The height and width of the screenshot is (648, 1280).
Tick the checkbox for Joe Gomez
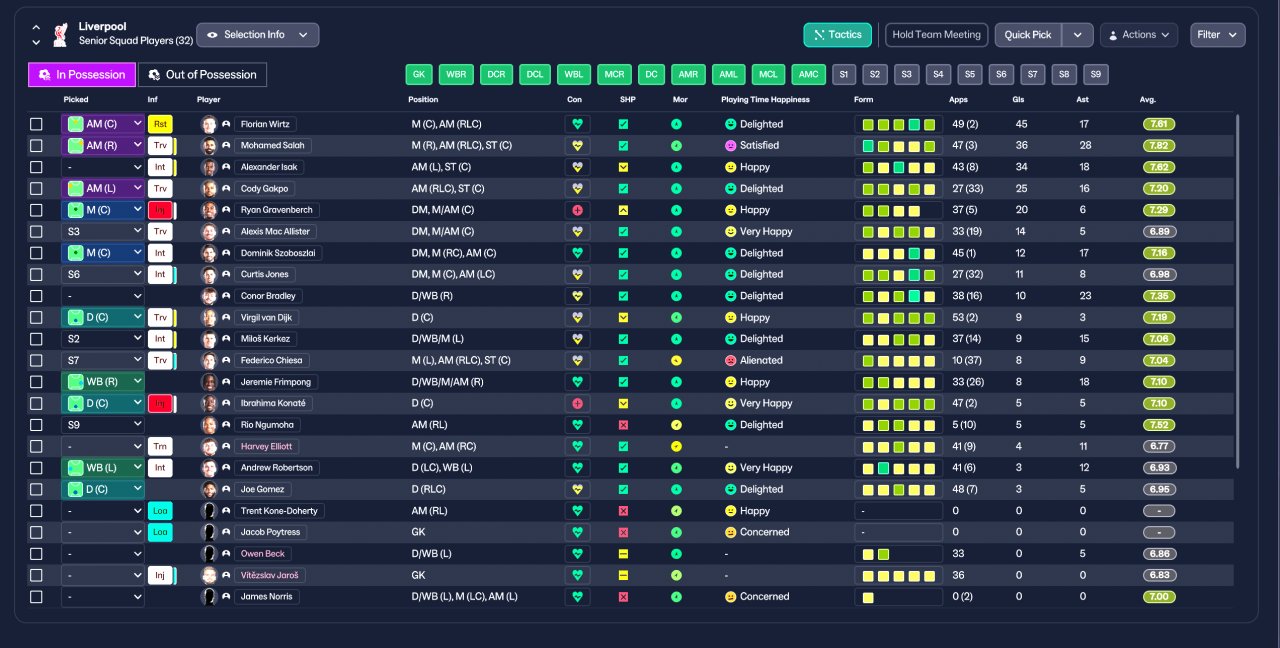[37, 489]
